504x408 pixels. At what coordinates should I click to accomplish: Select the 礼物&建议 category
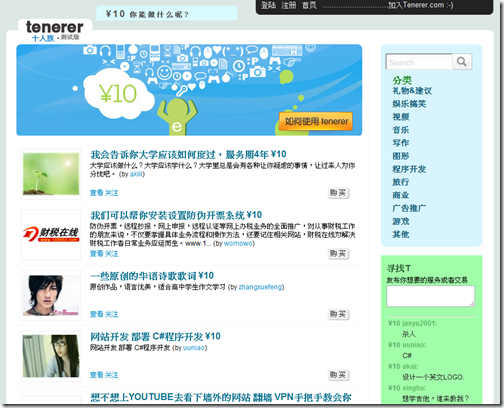[412, 91]
